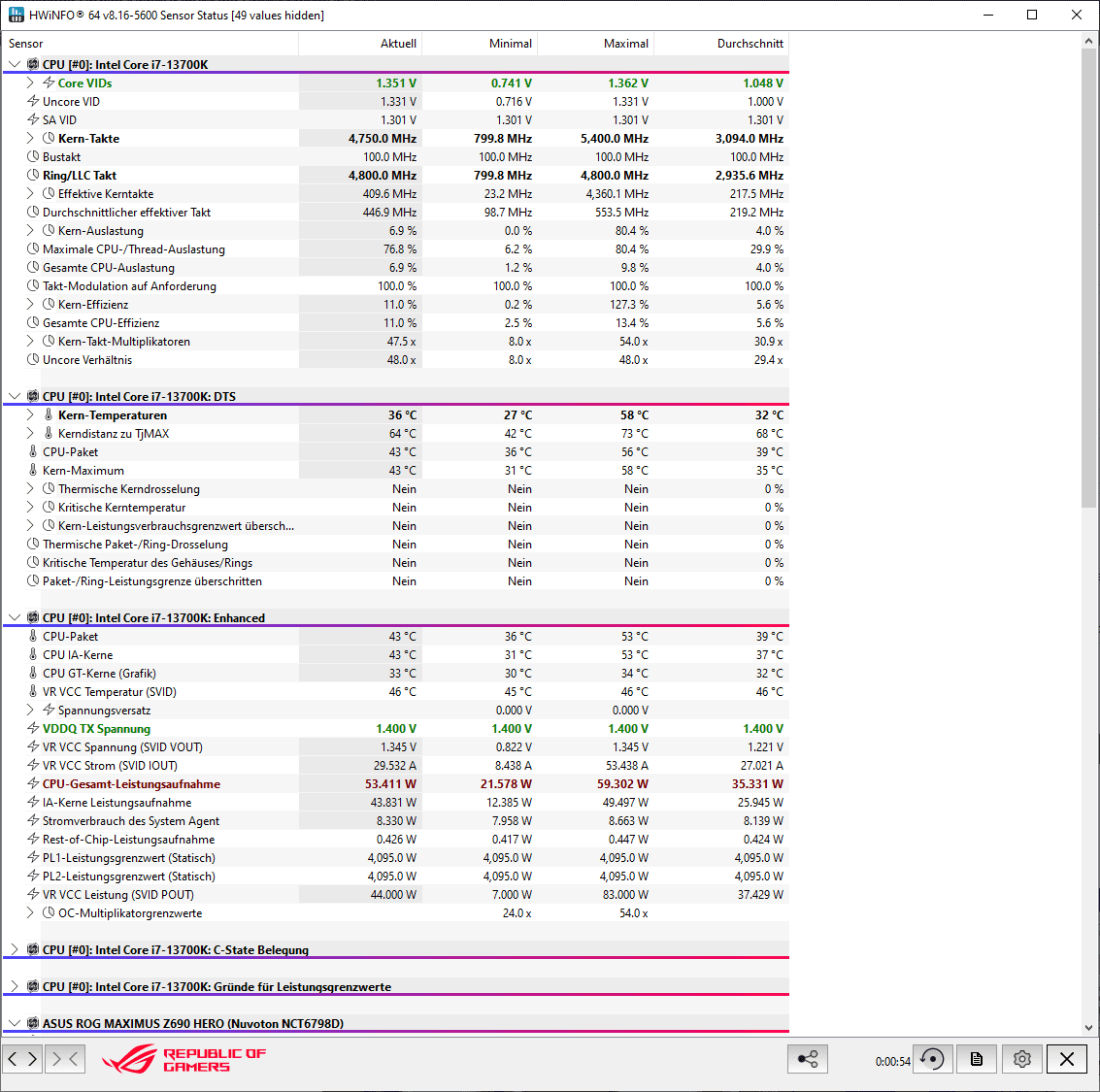Expand the Kern-Auslastung row
The width and height of the screenshot is (1100, 1092).
point(29,230)
